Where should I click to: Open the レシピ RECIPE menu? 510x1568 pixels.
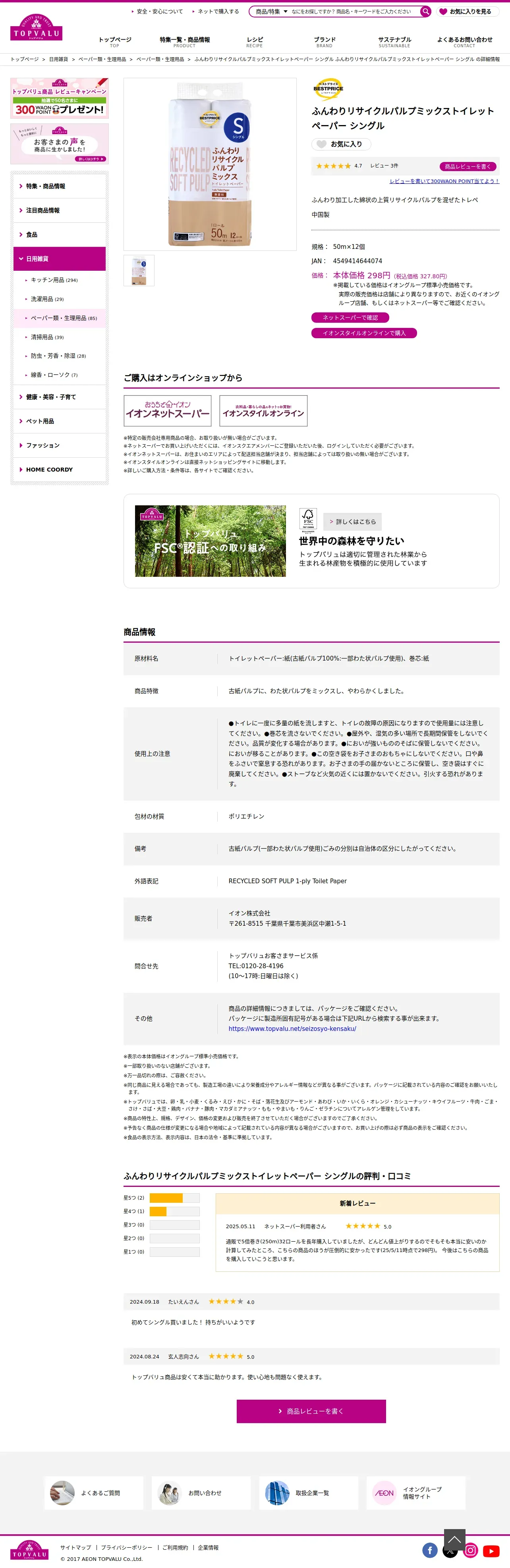255,42
